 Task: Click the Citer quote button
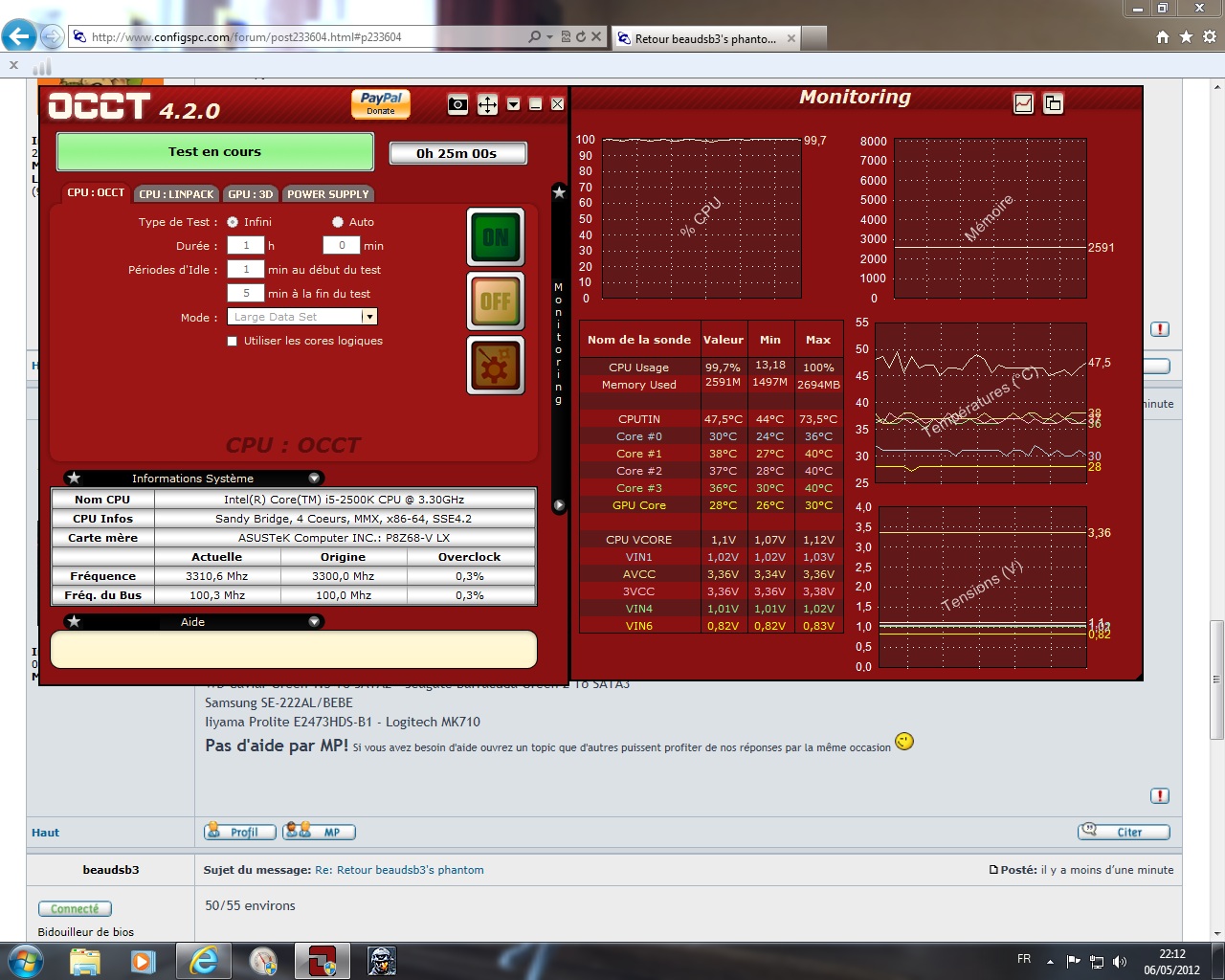(1124, 832)
